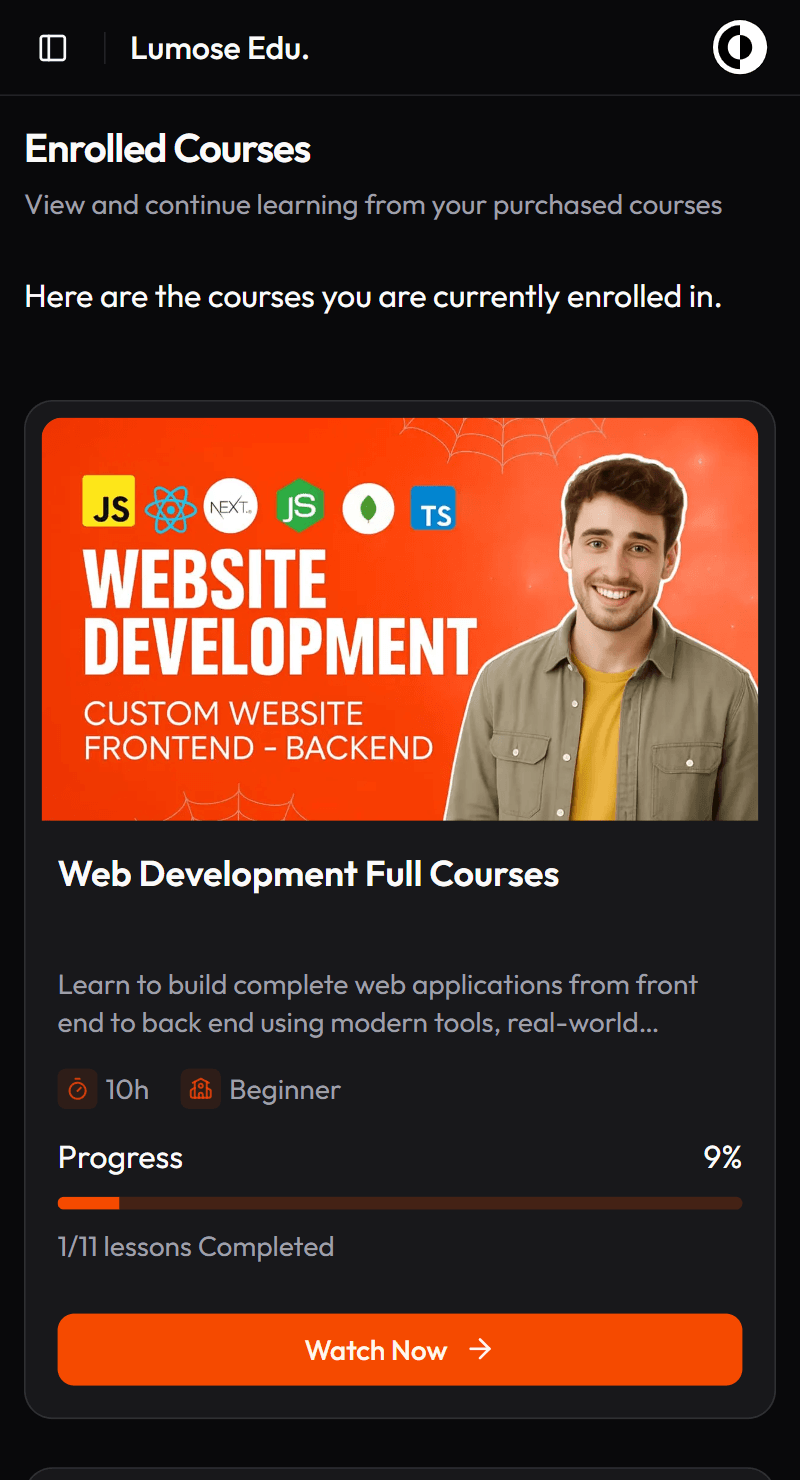Viewport: 800px width, 1480px height.
Task: Click the orange course progress bar
Action: pyautogui.click(x=400, y=1203)
